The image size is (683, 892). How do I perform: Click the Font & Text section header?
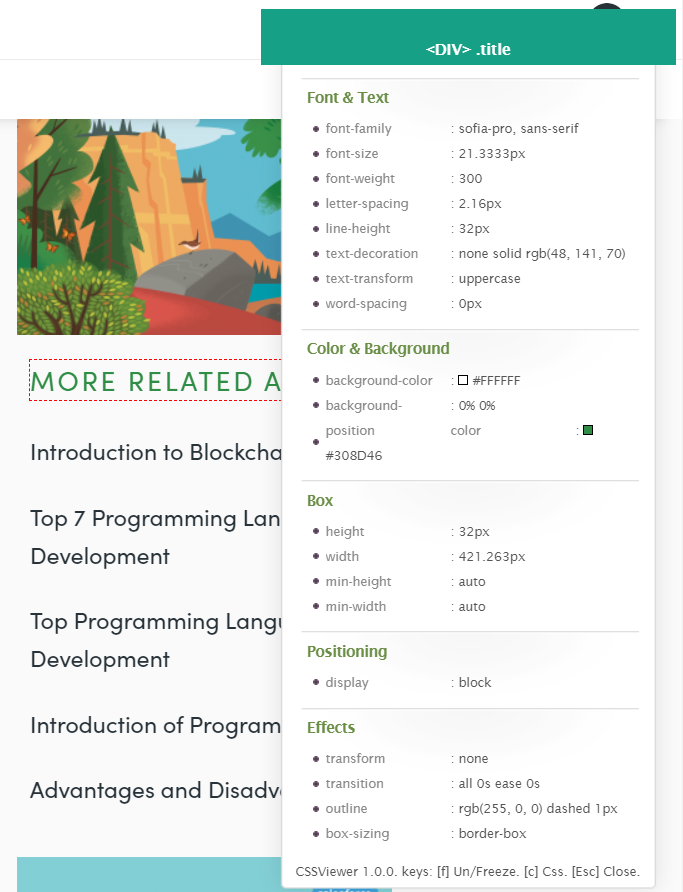[x=348, y=98]
